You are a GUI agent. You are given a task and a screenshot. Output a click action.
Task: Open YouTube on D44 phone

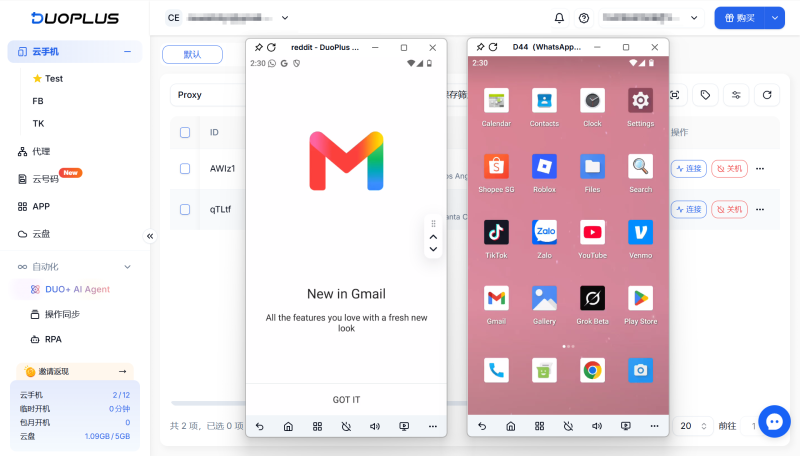click(592, 233)
